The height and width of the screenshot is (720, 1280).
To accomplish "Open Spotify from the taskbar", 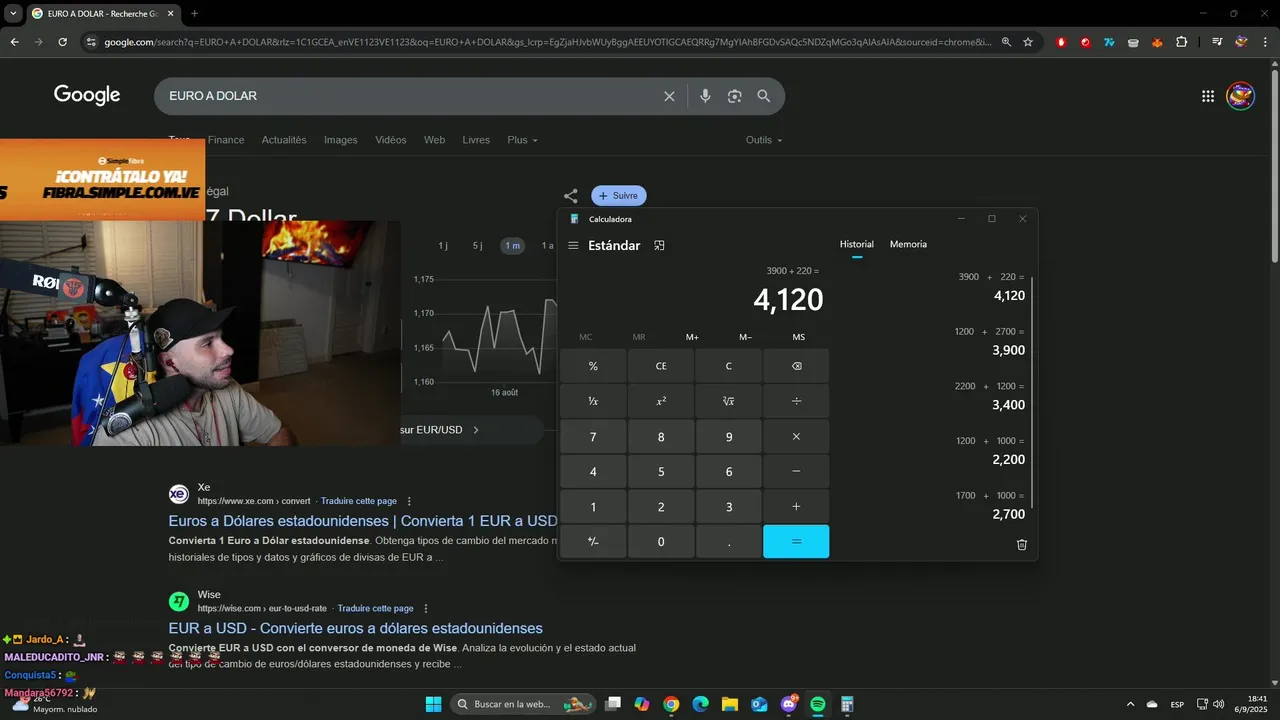I will coord(817,704).
